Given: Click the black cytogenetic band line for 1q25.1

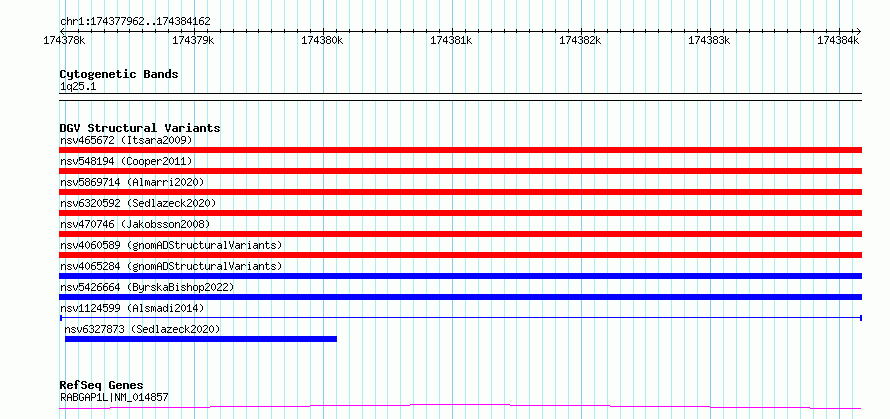Looking at the screenshot, I should coord(460,97).
